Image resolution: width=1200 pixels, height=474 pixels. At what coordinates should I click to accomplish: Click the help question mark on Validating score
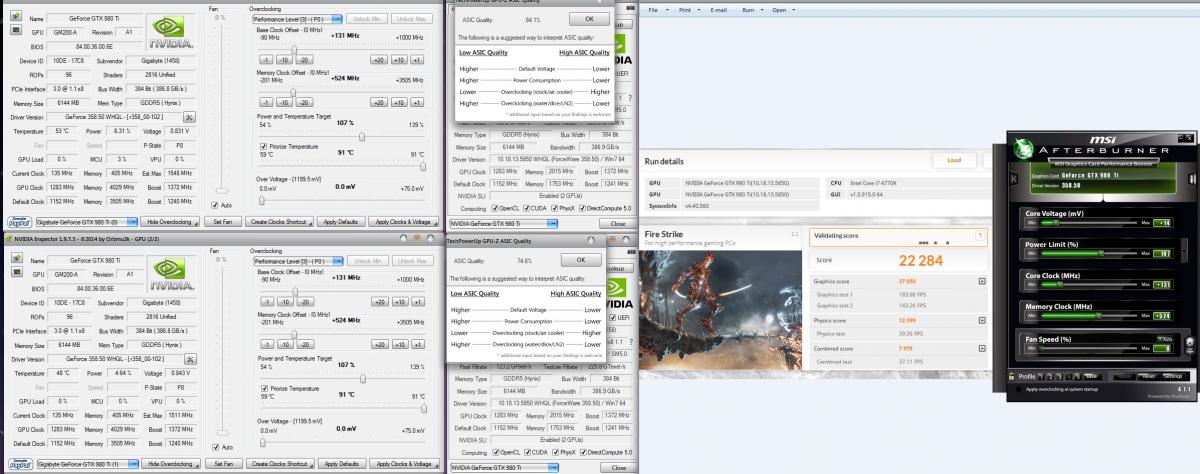[x=981, y=236]
